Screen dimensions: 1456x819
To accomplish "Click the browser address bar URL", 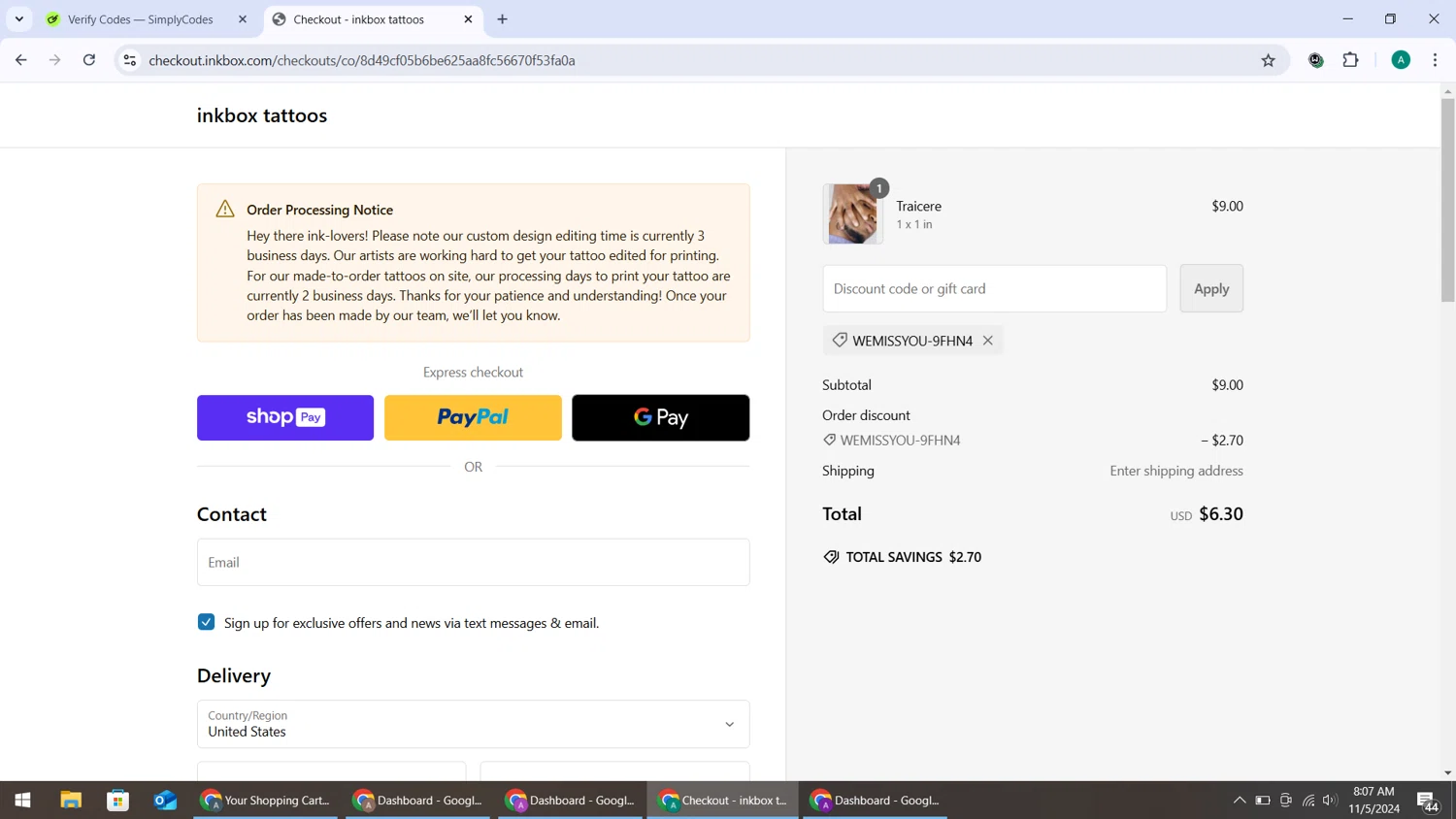I will click(x=361, y=60).
